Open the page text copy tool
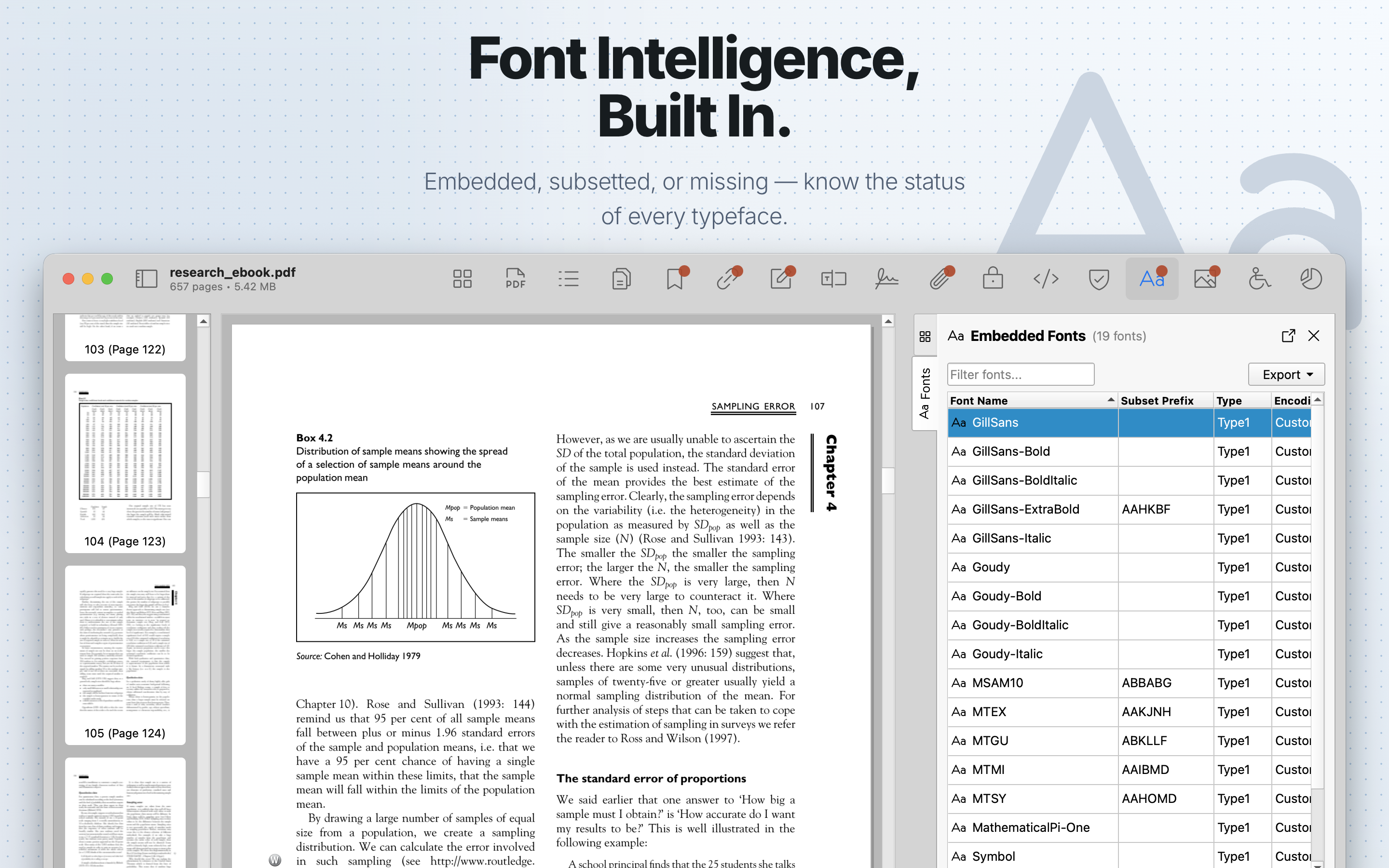Screen dimensions: 1389x868 (x=621, y=279)
